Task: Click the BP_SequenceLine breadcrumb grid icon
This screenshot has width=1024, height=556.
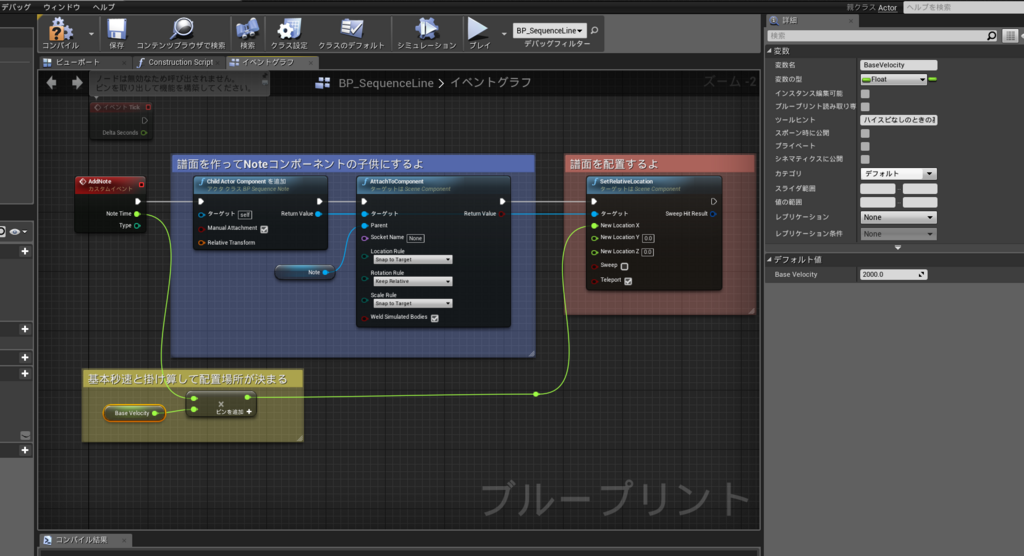Action: pyautogui.click(x=323, y=83)
